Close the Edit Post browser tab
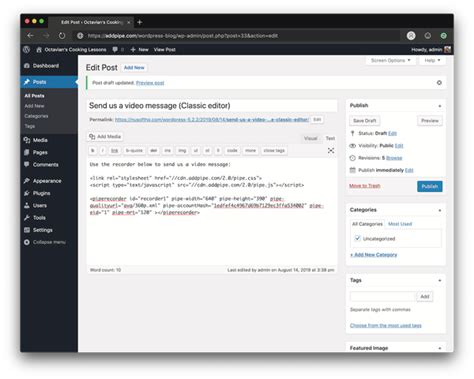This screenshot has width=474, height=379. (129, 22)
